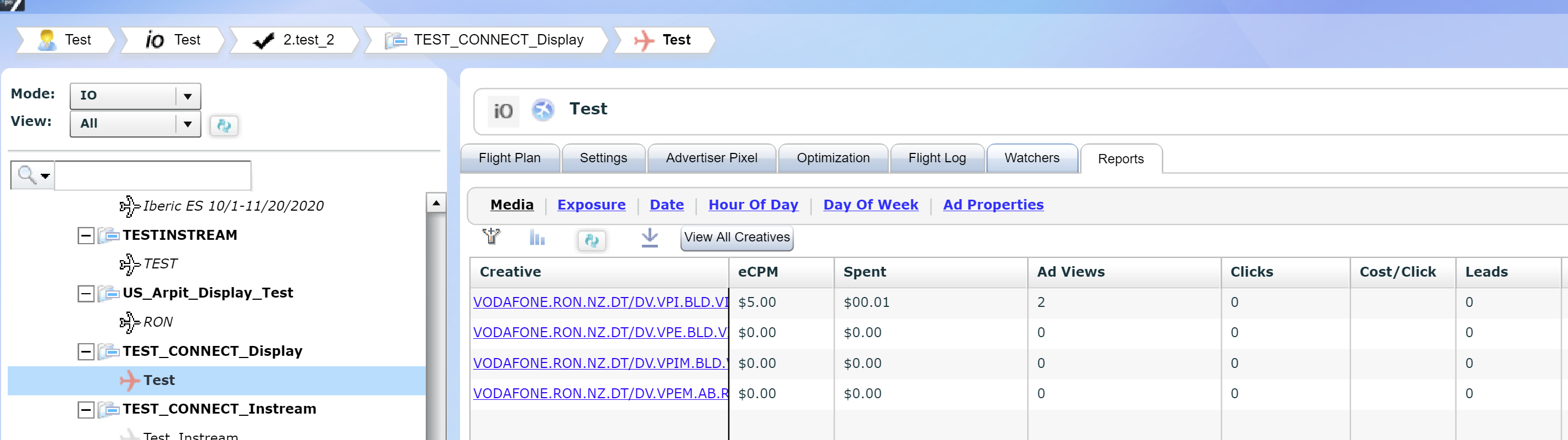Refresh the report table
Image resolution: width=1568 pixels, height=440 pixels.
pyautogui.click(x=591, y=240)
